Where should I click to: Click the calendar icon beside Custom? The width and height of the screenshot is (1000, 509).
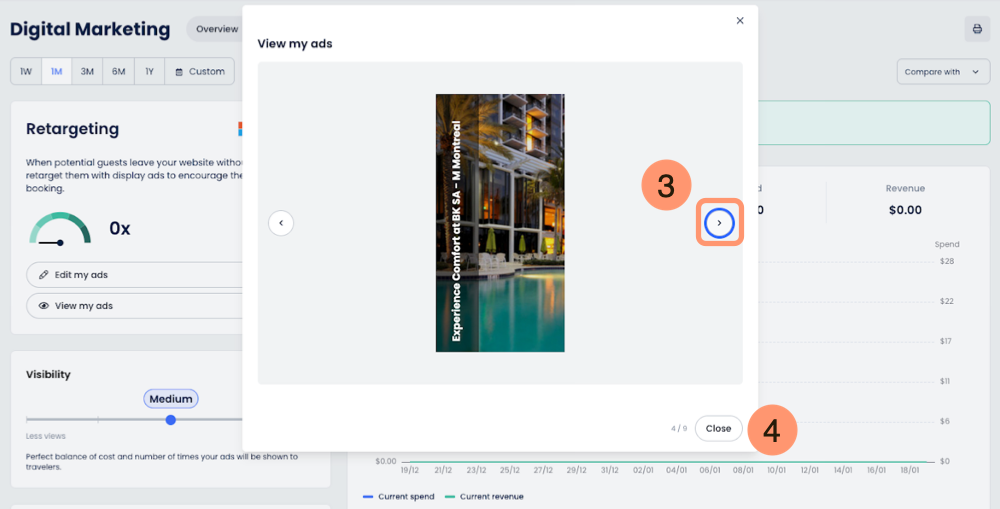[179, 72]
